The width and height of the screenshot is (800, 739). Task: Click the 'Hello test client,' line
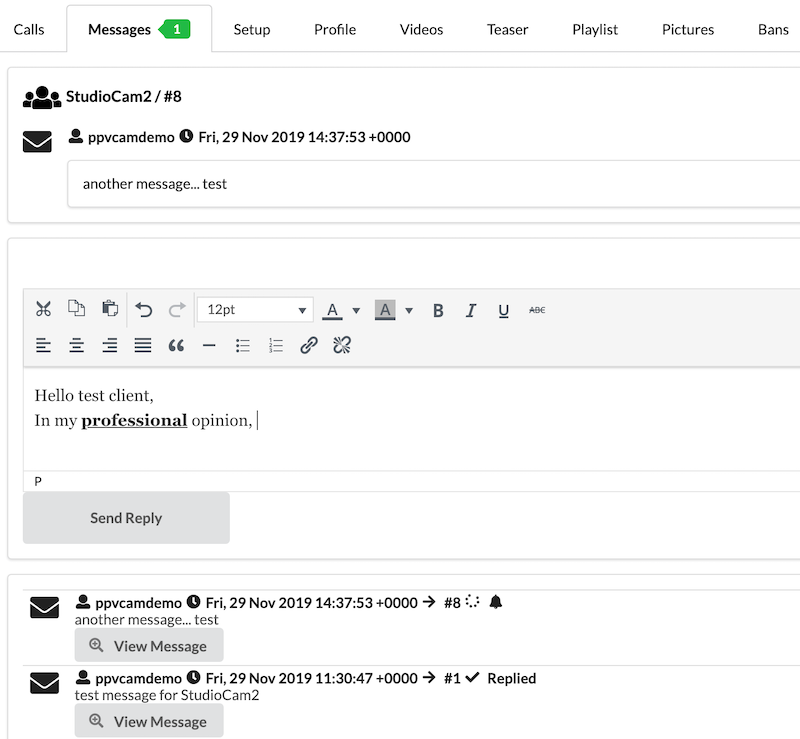pyautogui.click(x=94, y=396)
